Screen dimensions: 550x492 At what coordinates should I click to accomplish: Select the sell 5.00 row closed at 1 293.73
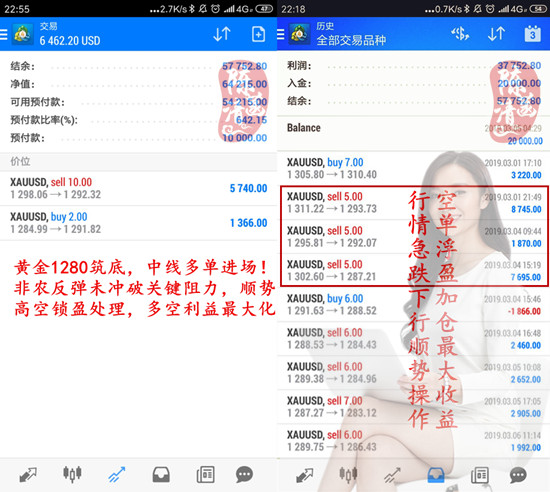click(x=414, y=202)
